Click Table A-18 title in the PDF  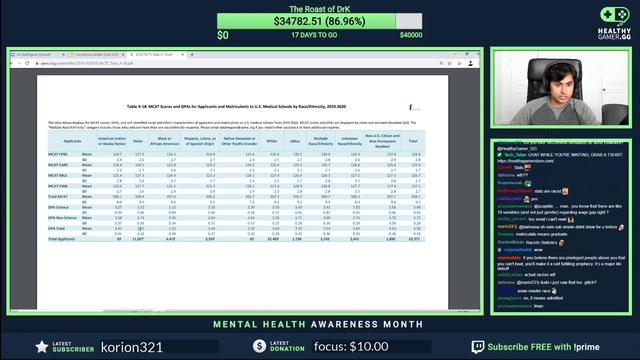pos(236,107)
